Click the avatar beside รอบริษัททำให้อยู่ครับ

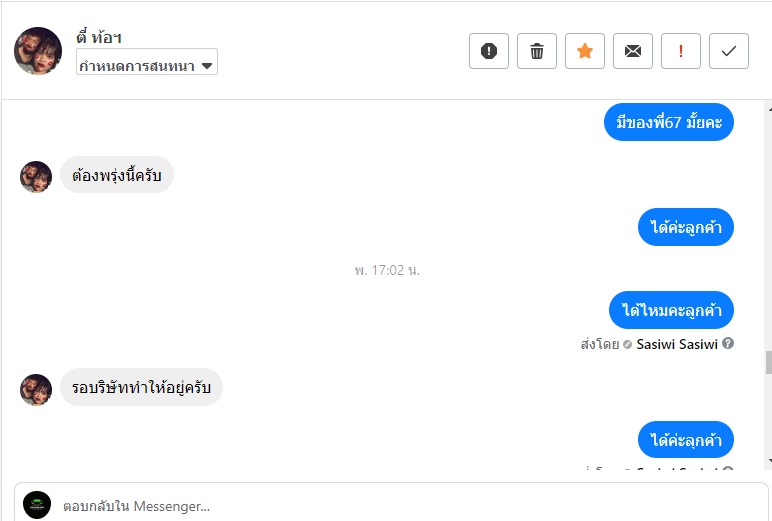click(x=36, y=389)
